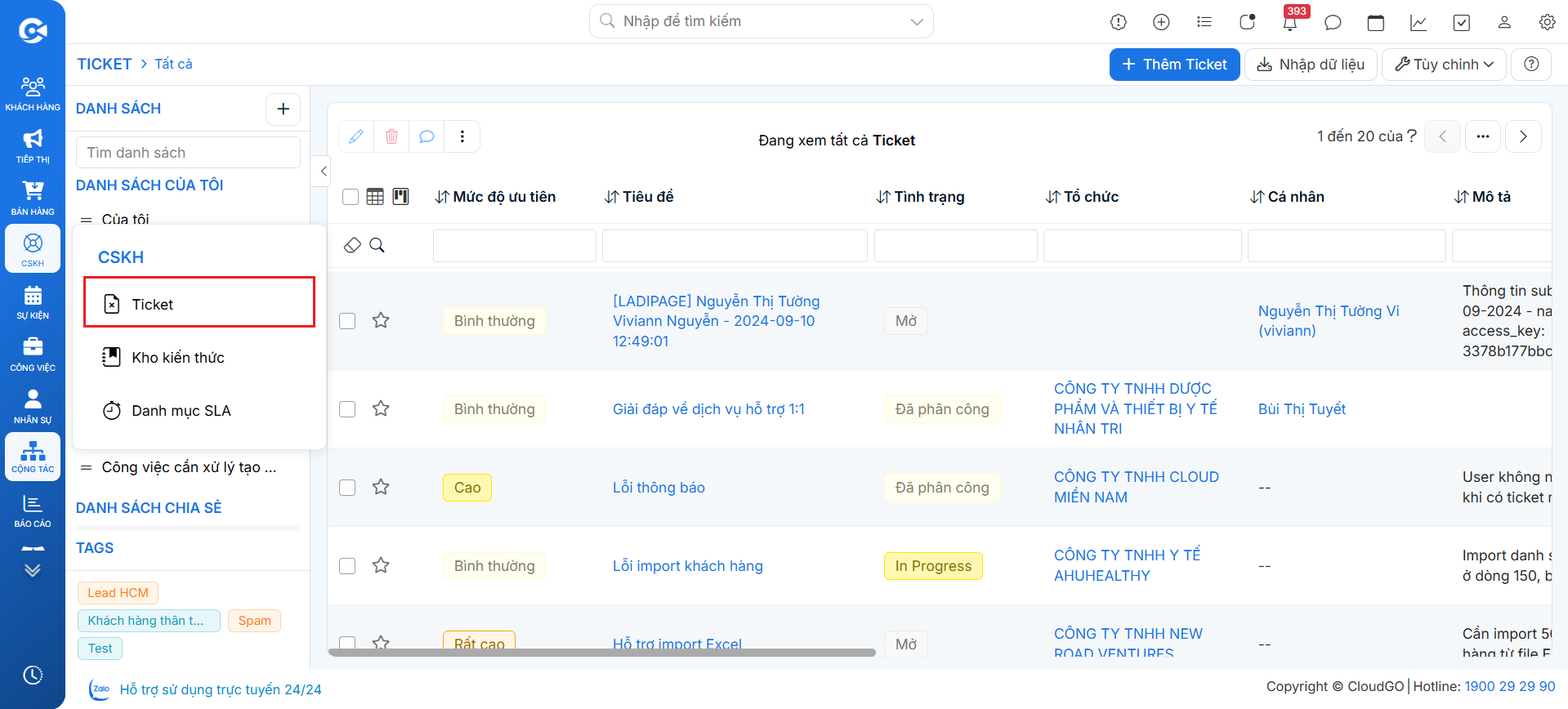Open the Nhân Sự sidebar module

[33, 406]
